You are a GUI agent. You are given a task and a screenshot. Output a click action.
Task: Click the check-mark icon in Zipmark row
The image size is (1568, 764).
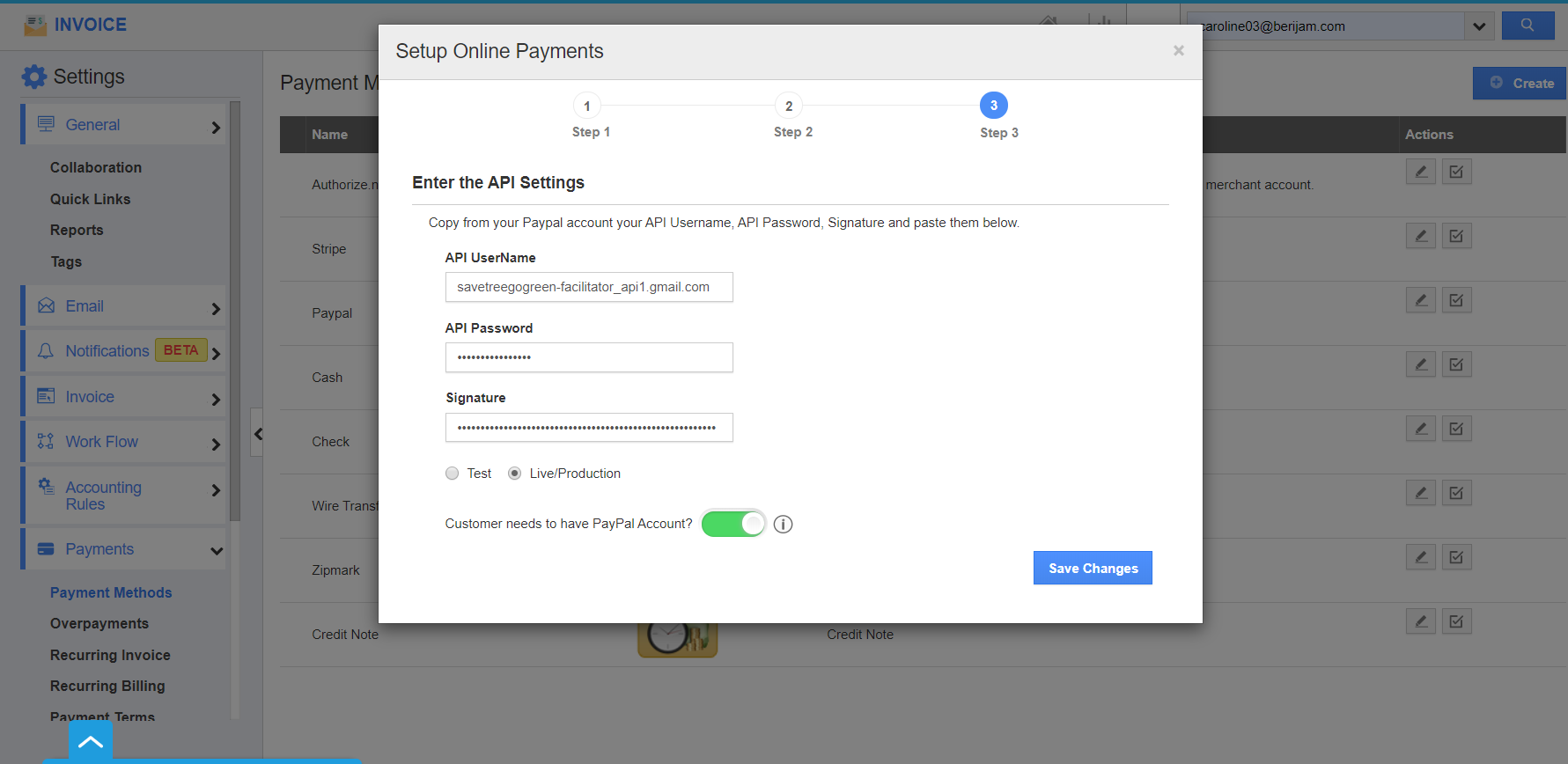pos(1457,557)
